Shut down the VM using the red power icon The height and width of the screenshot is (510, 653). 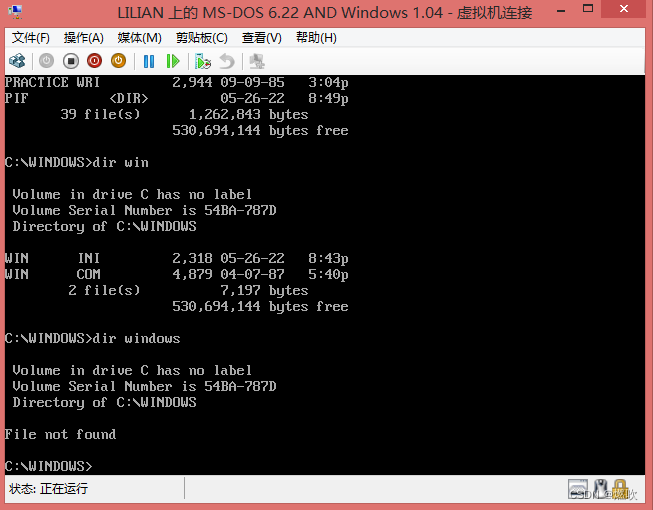coord(95,61)
